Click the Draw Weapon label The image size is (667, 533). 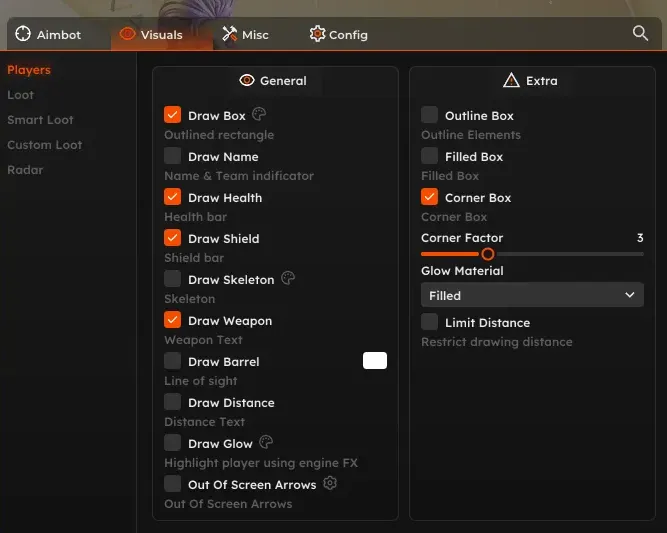[230, 321]
